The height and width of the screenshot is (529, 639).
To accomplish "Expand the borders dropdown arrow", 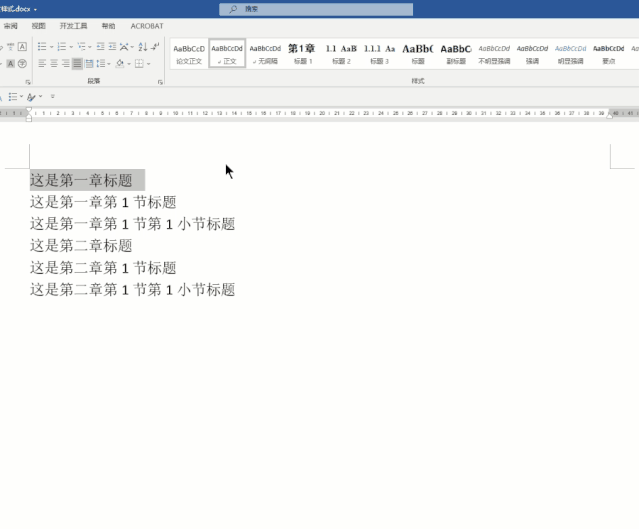I will coord(149,64).
